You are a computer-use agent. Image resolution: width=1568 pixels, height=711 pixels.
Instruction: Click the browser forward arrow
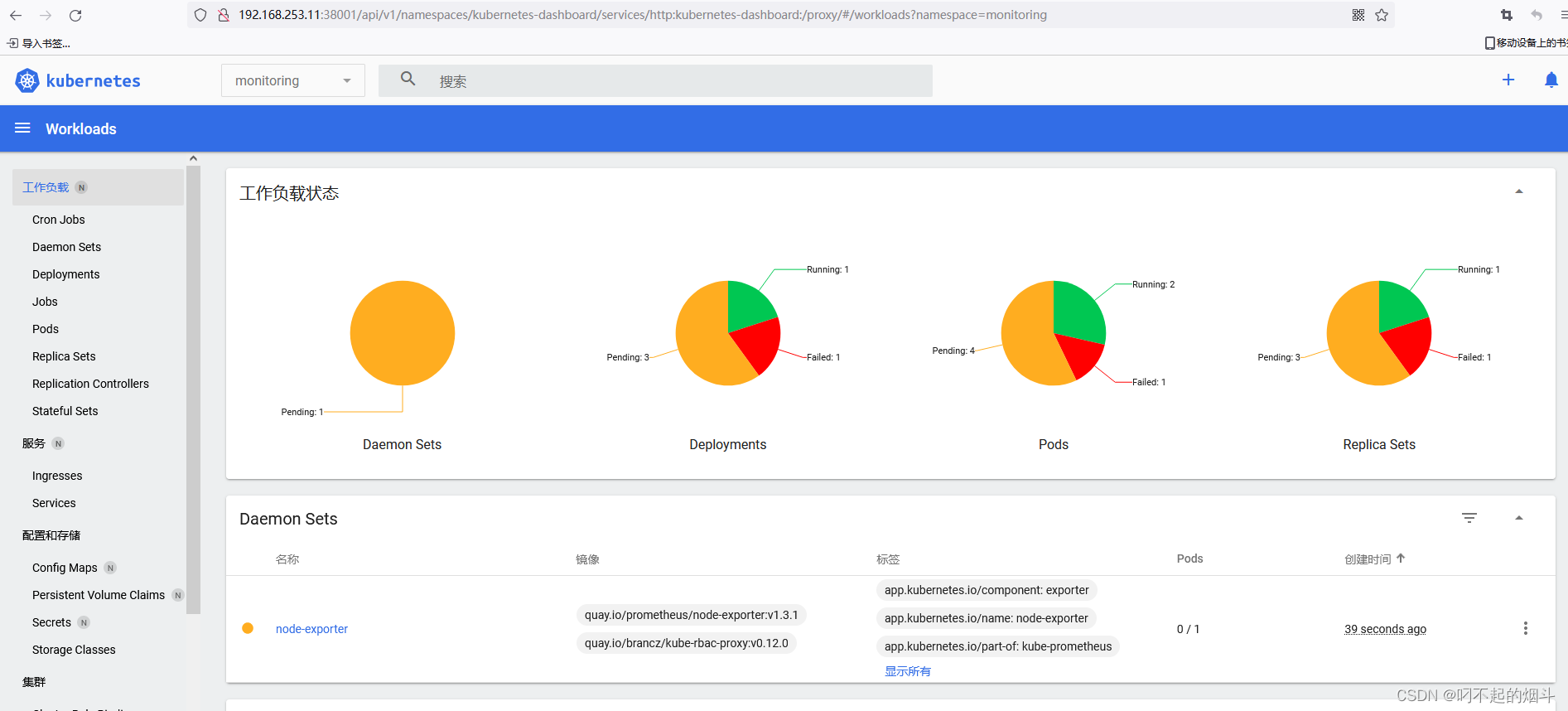pyautogui.click(x=46, y=15)
